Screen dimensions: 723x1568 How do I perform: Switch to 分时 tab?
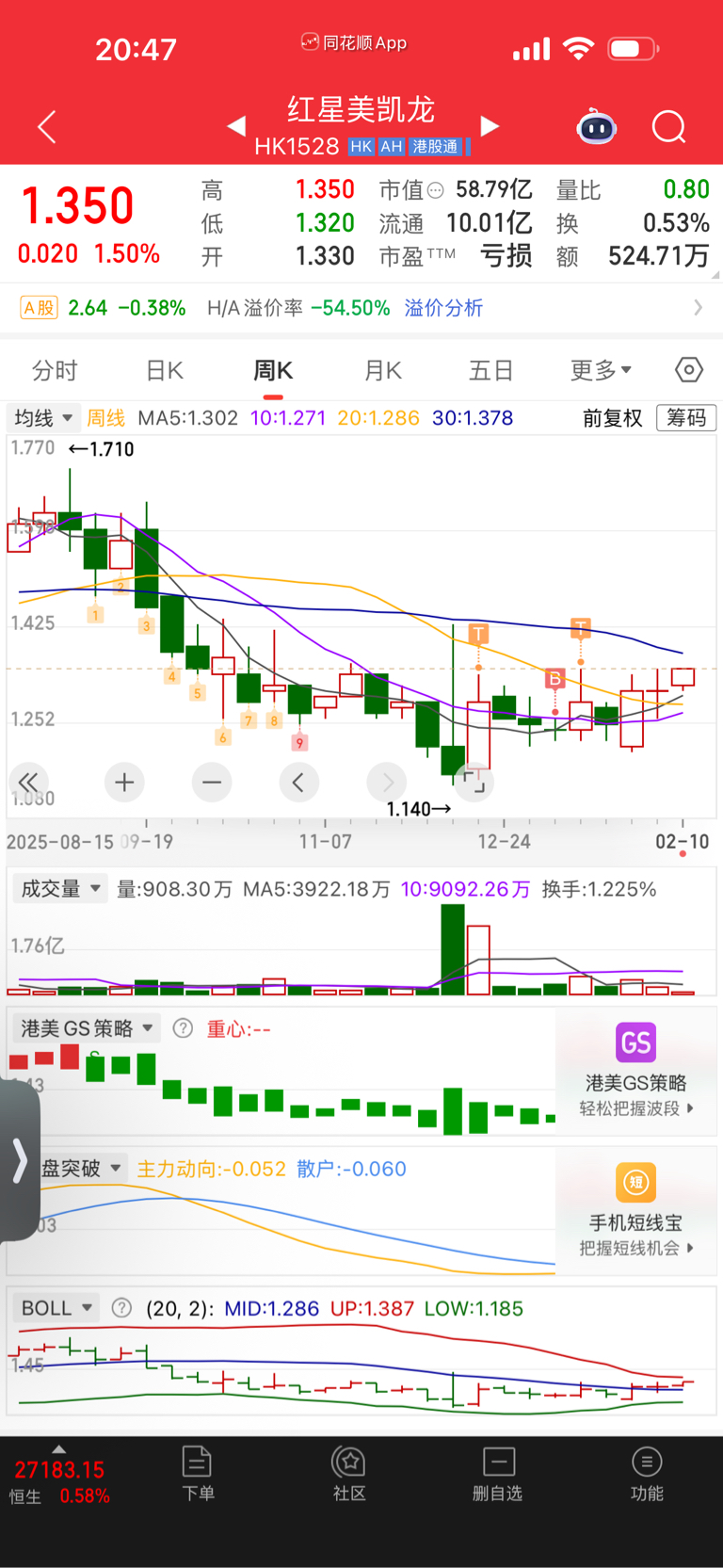click(x=55, y=370)
